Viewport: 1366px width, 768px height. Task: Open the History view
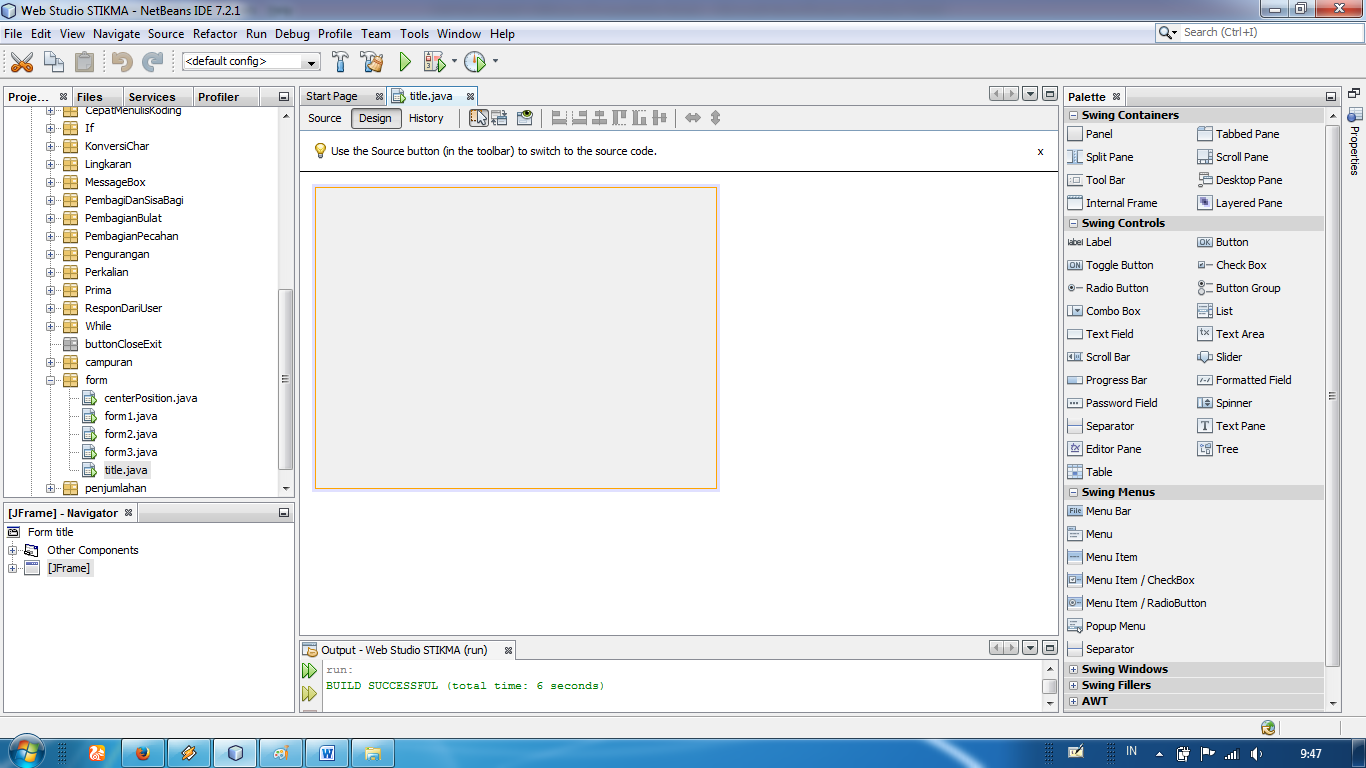click(x=425, y=117)
